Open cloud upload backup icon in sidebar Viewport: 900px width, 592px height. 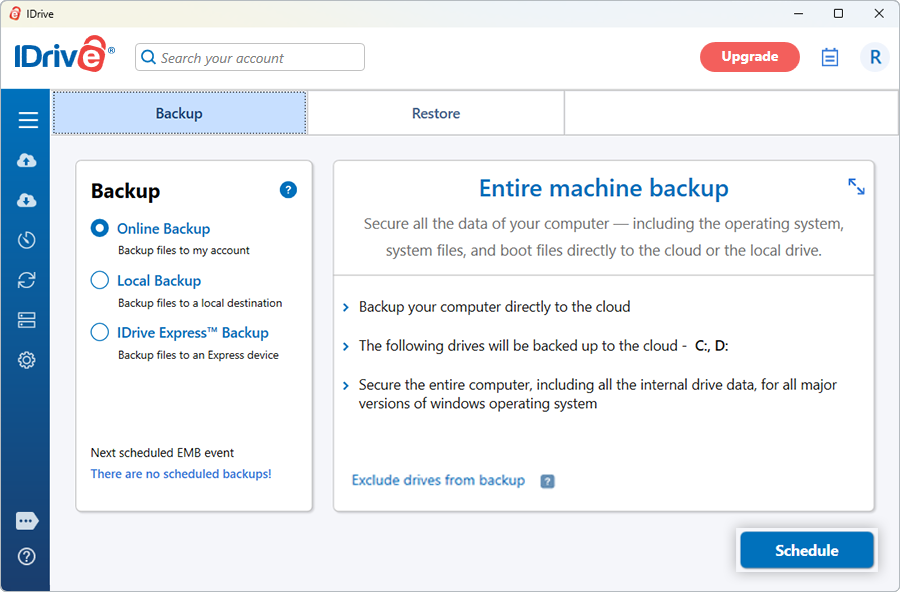(26, 160)
